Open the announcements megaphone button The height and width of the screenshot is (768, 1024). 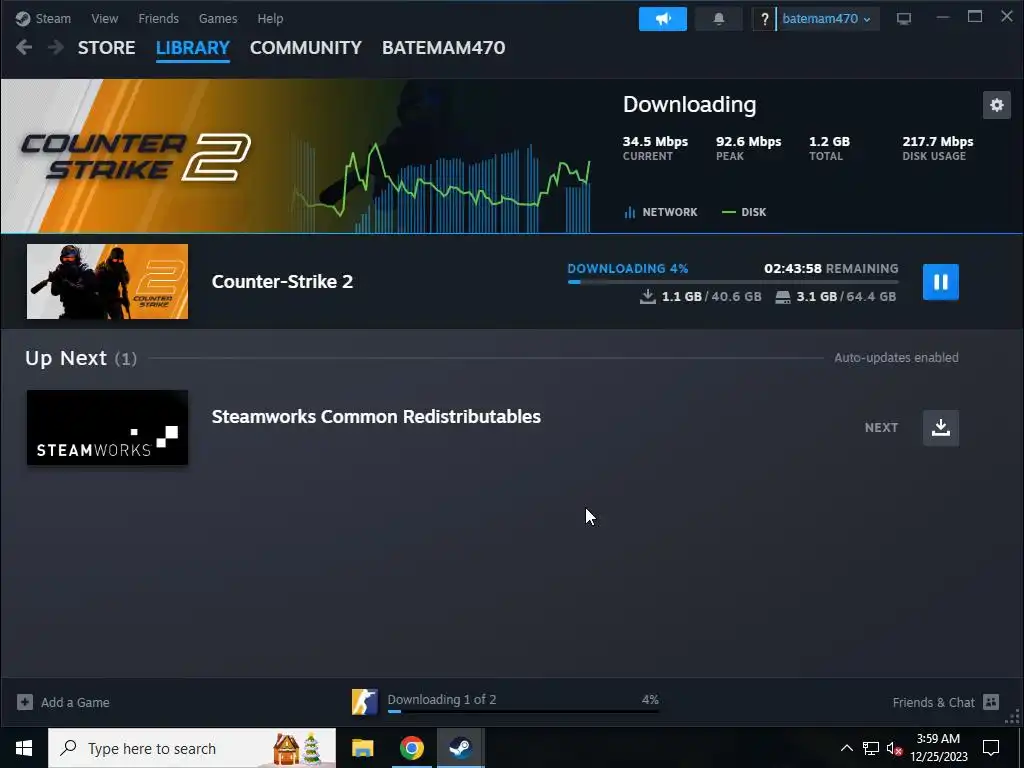(662, 19)
